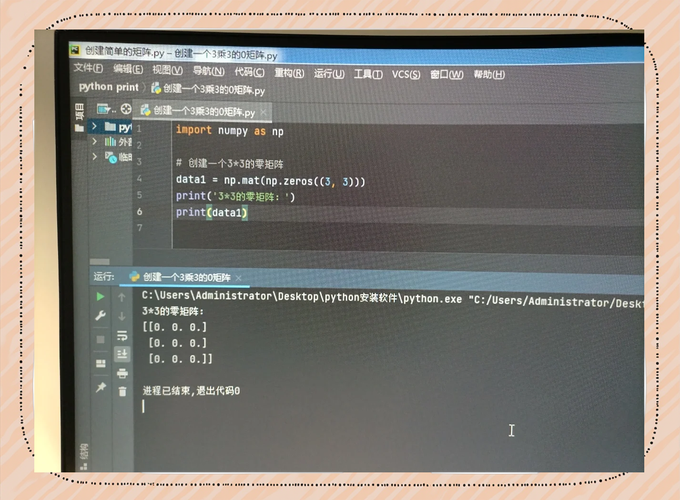Click the PyCharm window title icon
The image size is (680, 500).
coord(75,50)
